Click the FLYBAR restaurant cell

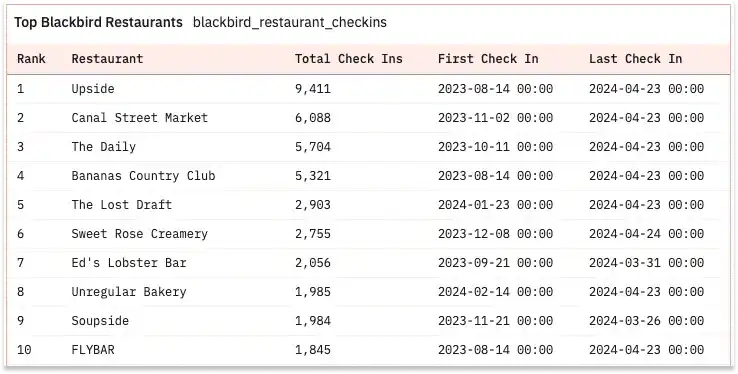(93, 350)
